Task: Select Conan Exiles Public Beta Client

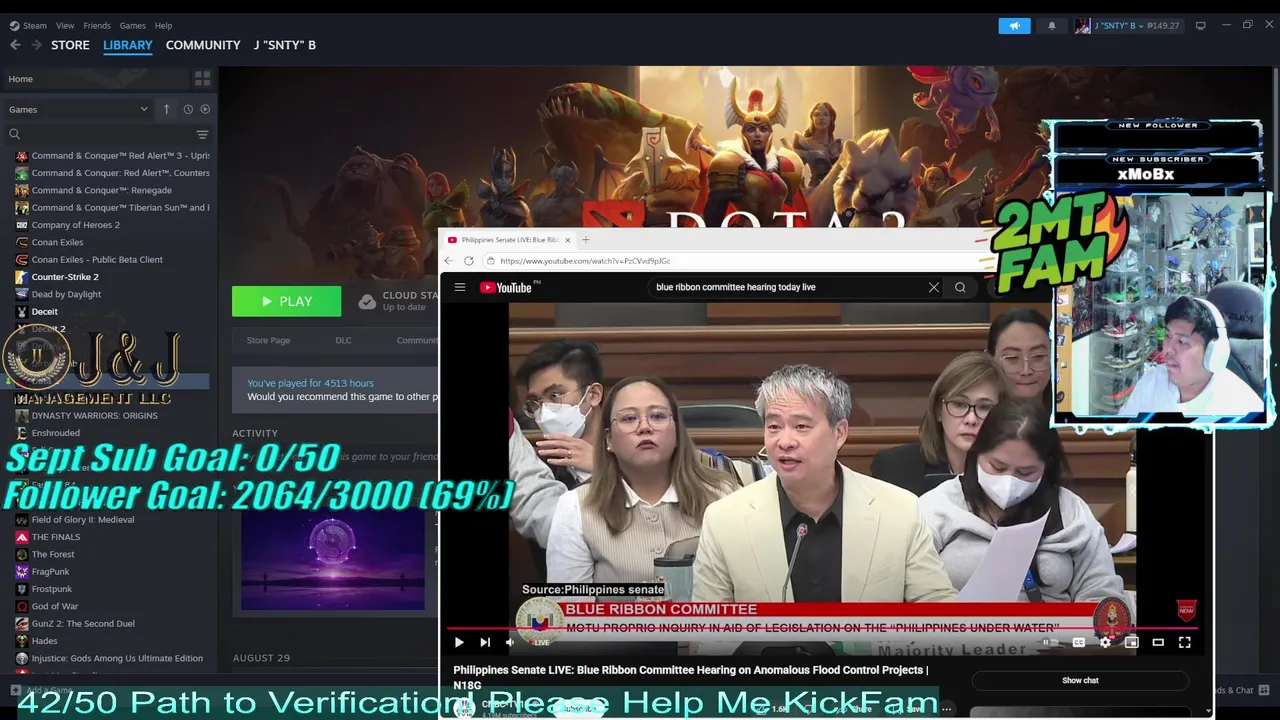Action: [x=97, y=260]
